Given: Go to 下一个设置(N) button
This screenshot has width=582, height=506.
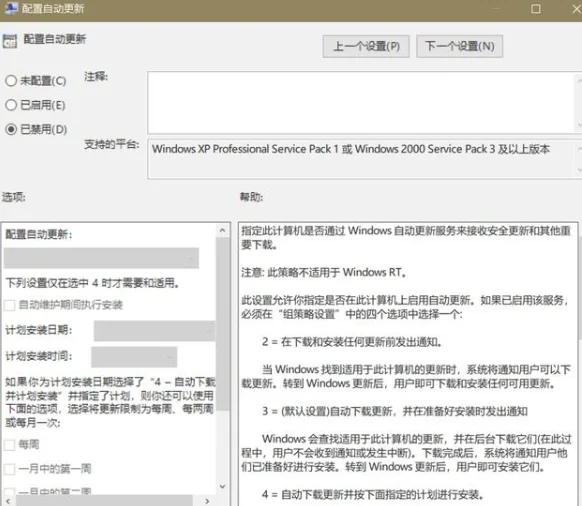Looking at the screenshot, I should point(460,46).
